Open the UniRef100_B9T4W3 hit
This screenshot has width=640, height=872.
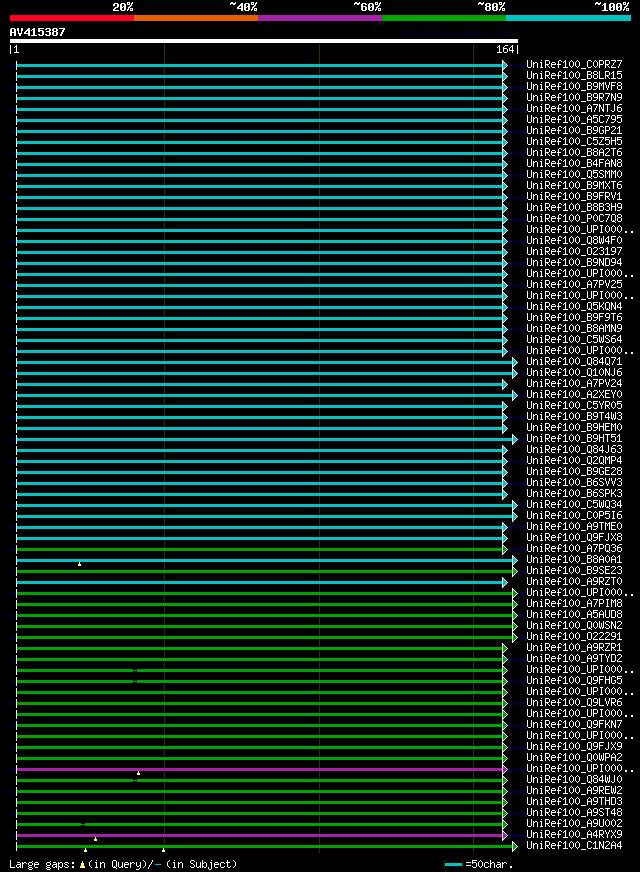574,417
